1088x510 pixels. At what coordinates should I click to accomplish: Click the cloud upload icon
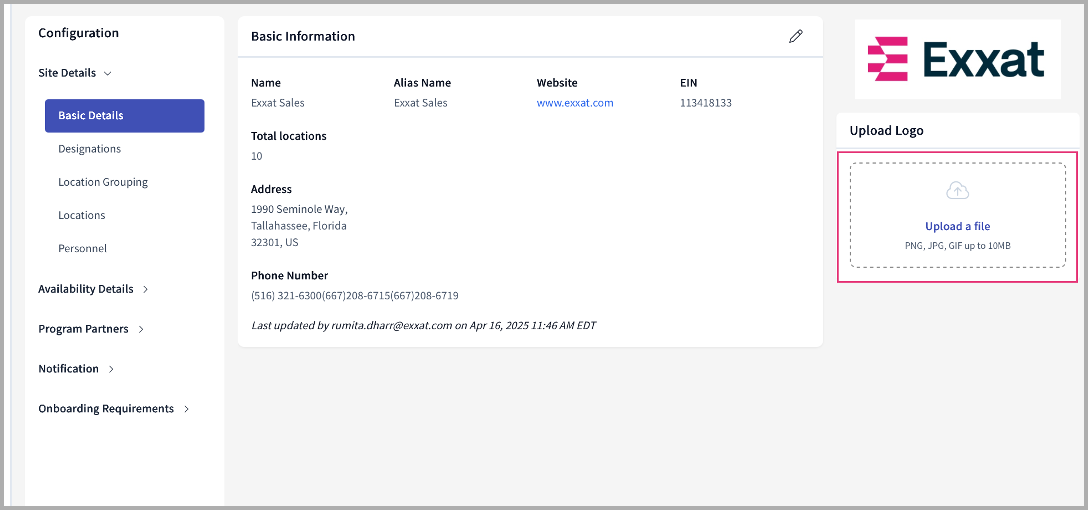pyautogui.click(x=957, y=191)
